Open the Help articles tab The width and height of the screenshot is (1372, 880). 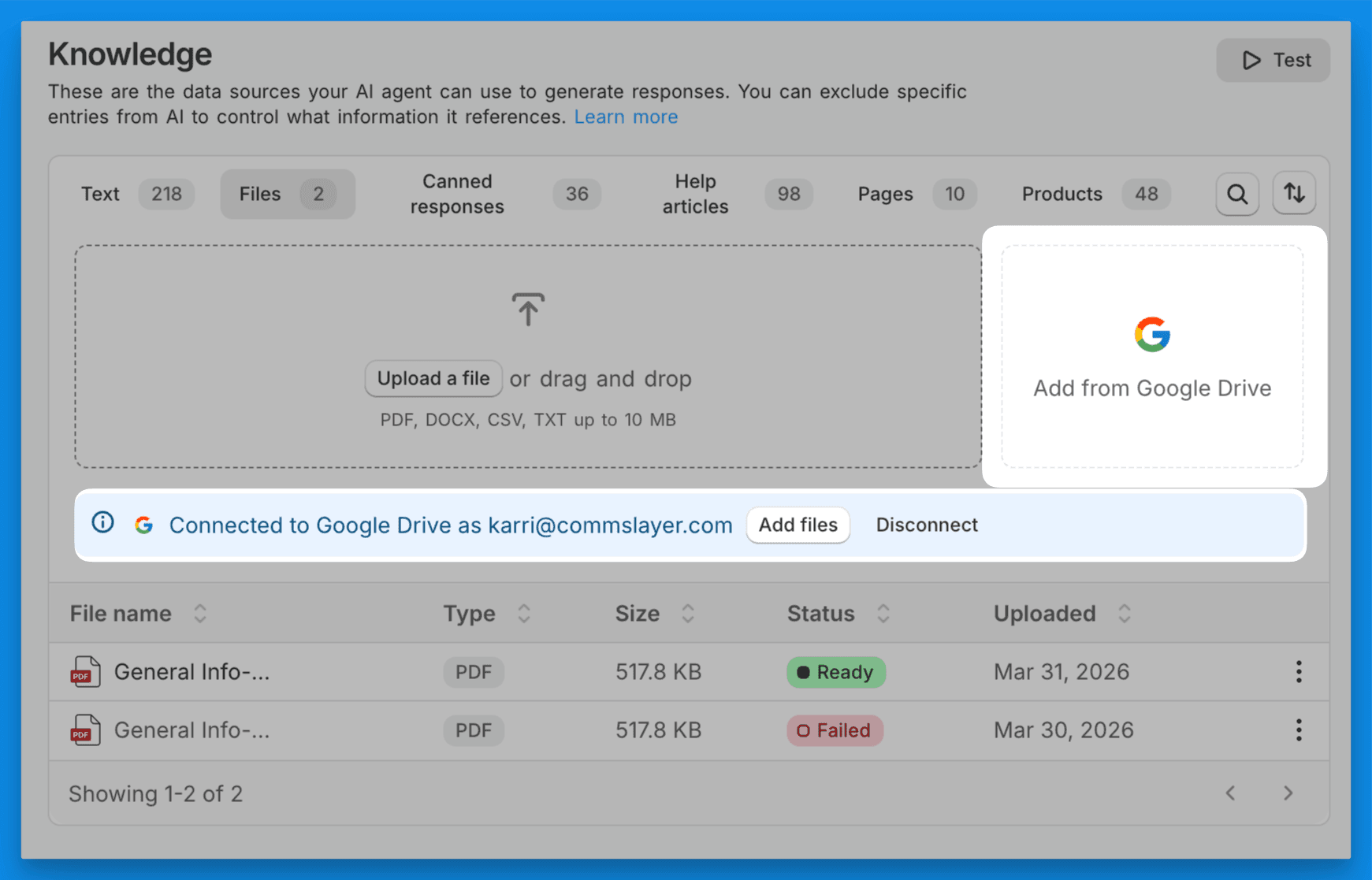click(736, 194)
